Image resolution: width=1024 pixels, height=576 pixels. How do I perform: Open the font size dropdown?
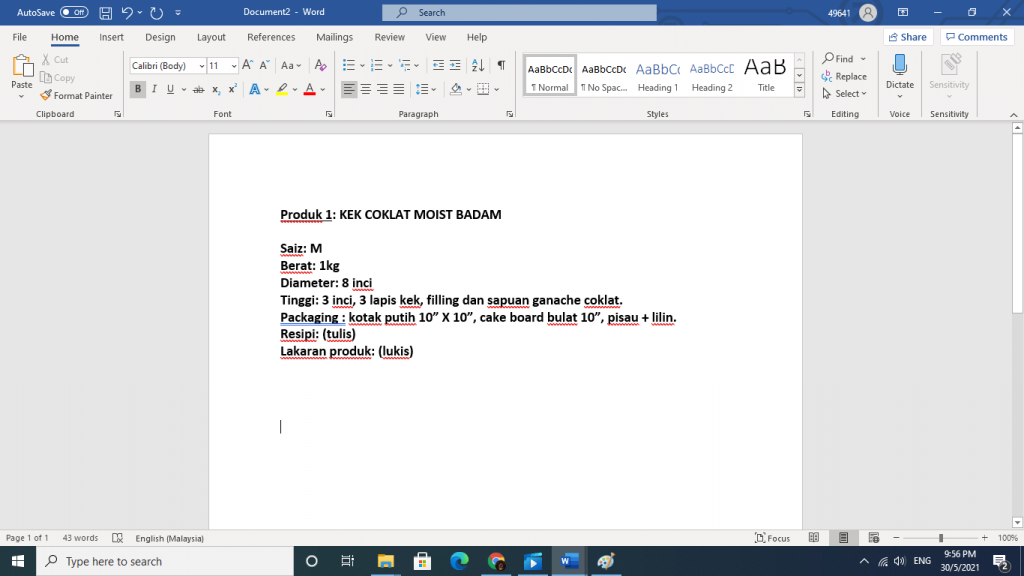pos(234,66)
